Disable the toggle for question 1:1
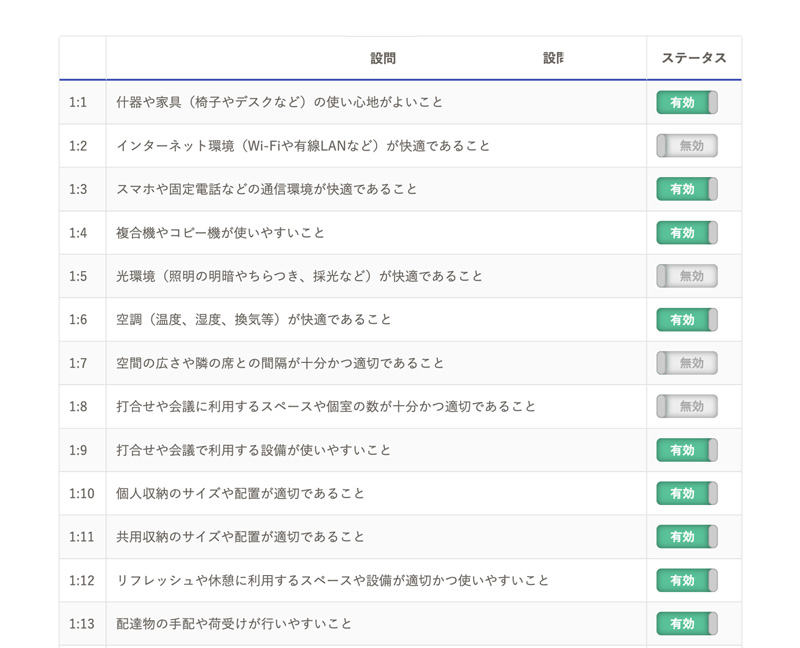This screenshot has width=800, height=648. (687, 102)
